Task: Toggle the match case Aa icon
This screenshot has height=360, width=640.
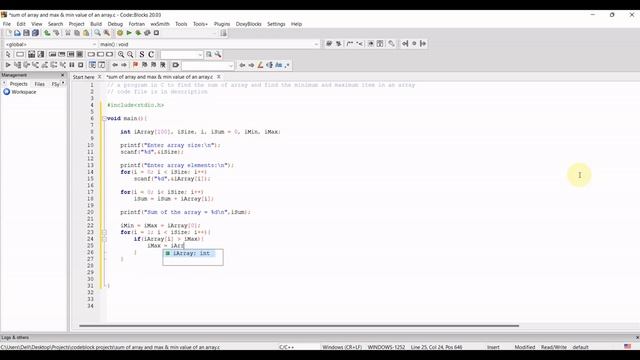Action: point(278,65)
